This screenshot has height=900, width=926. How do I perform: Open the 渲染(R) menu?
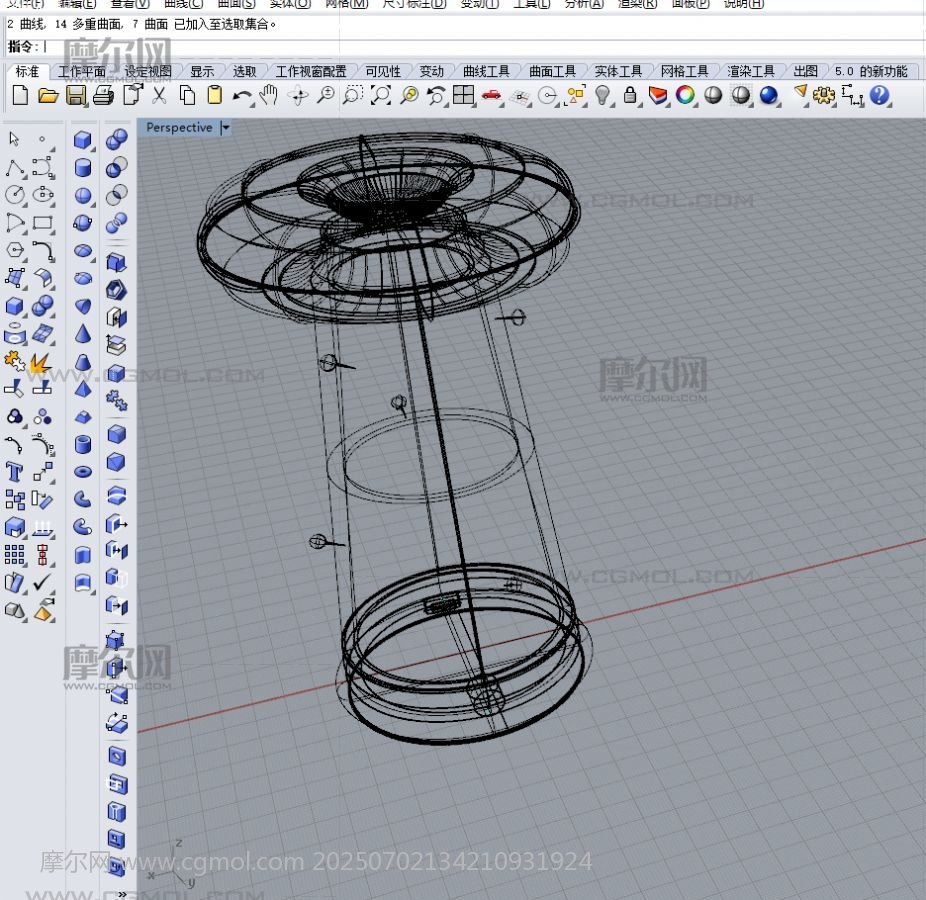coord(637,4)
